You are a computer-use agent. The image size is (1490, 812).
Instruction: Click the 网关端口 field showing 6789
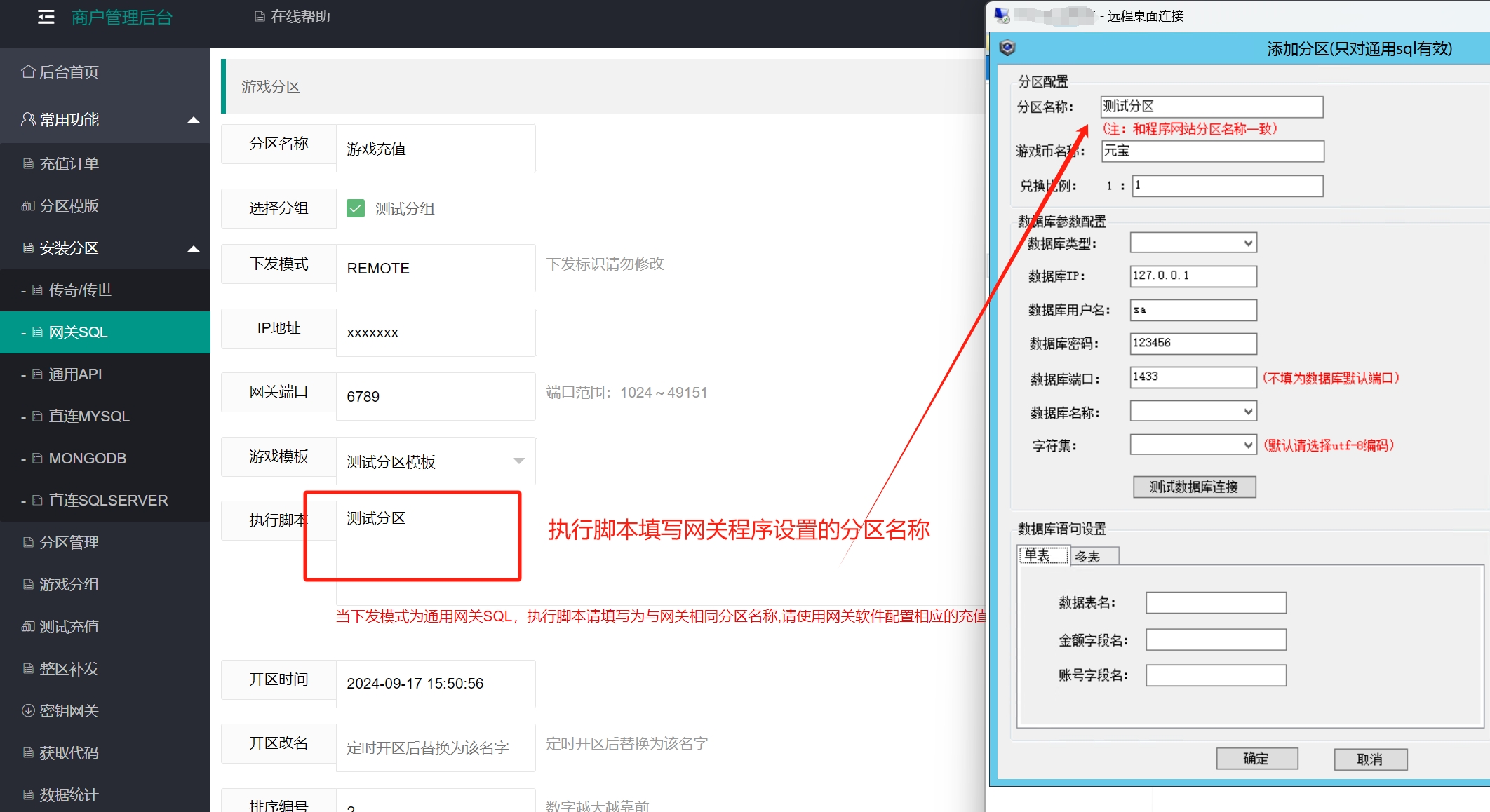tap(436, 396)
